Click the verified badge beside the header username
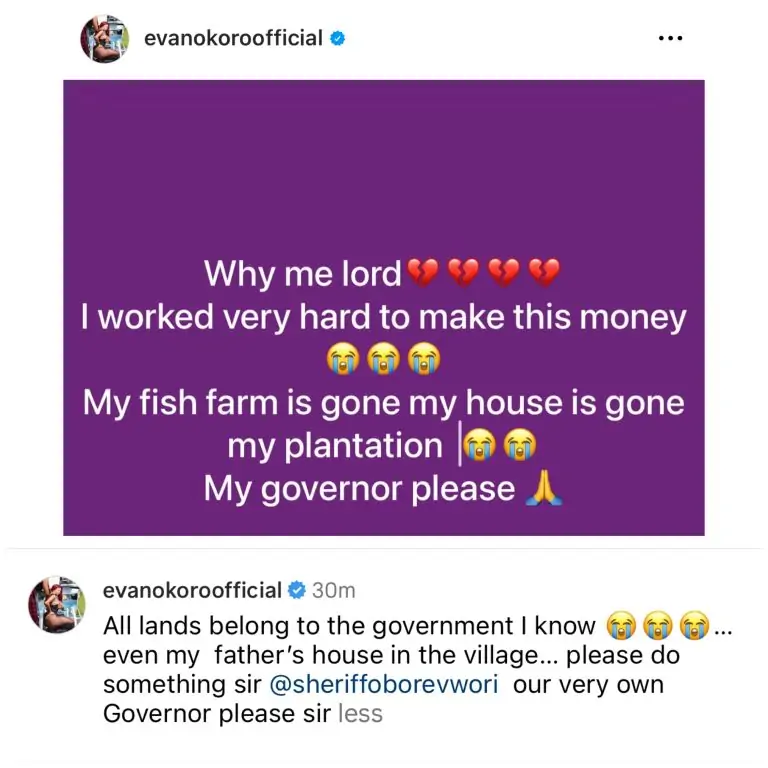 pyautogui.click(x=339, y=39)
